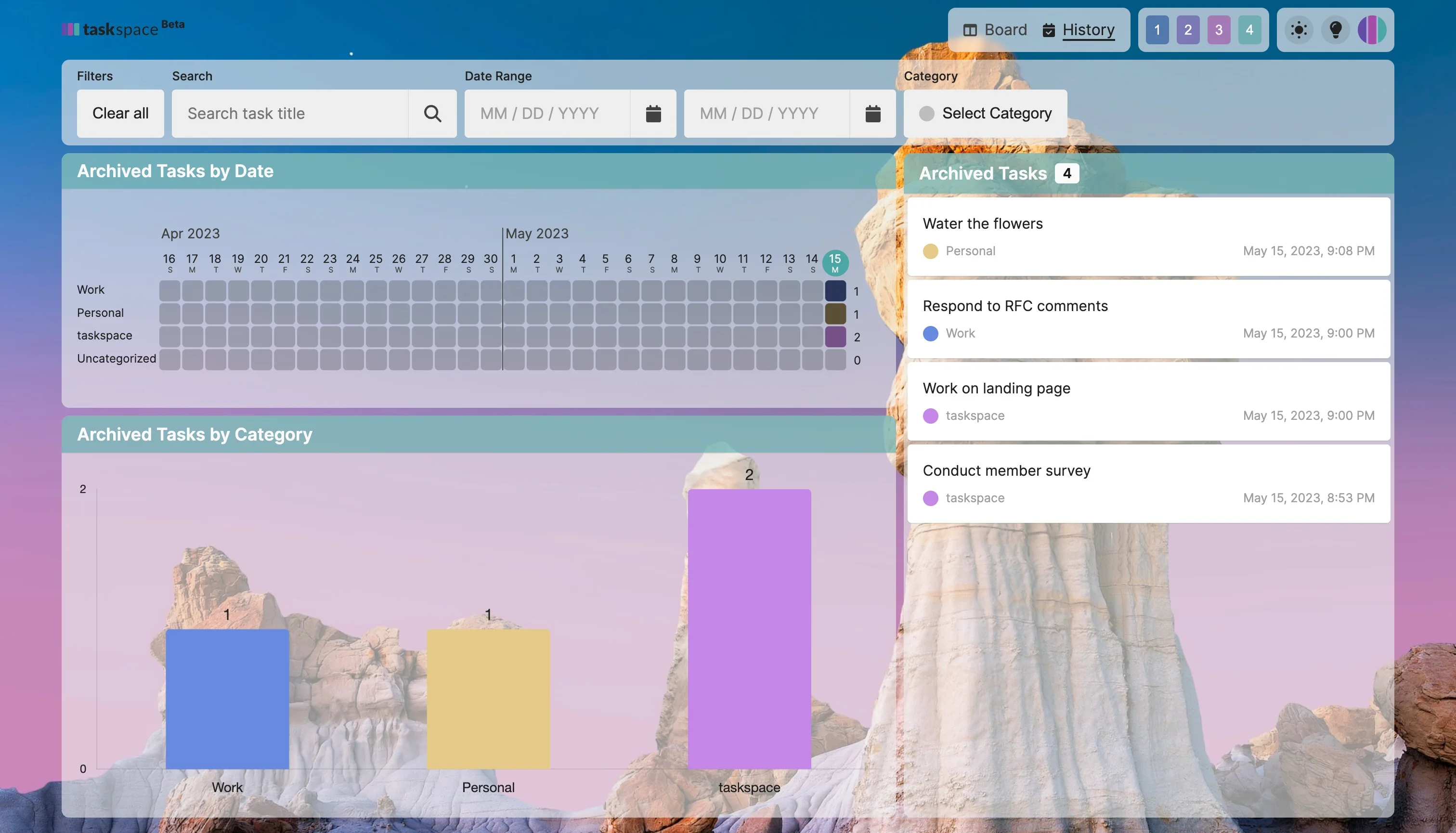Select workspace 1 in the top bar

1157,30
